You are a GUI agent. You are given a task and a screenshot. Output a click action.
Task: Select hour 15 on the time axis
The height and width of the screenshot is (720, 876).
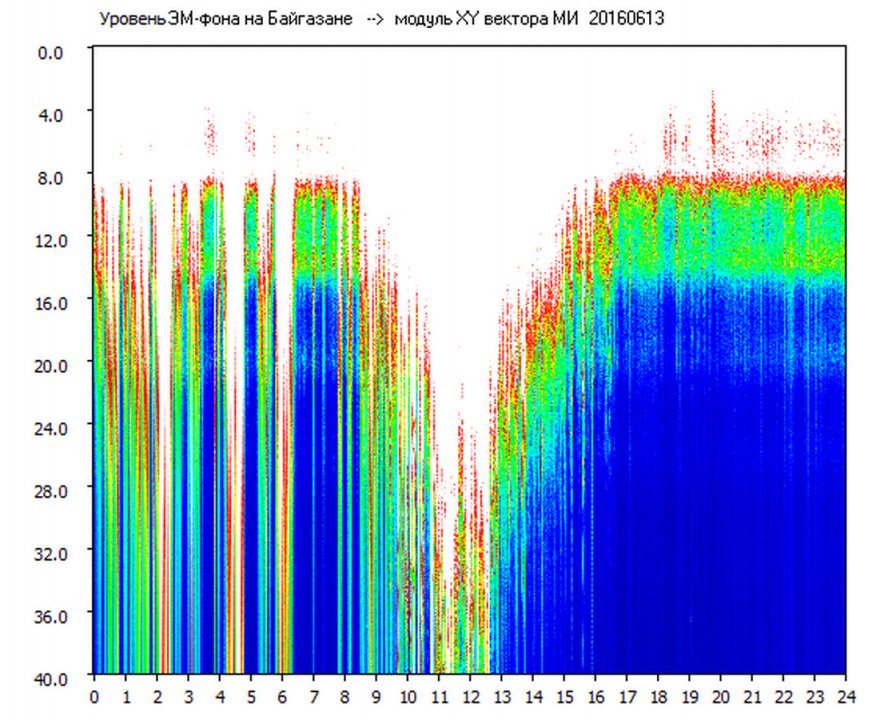click(564, 696)
